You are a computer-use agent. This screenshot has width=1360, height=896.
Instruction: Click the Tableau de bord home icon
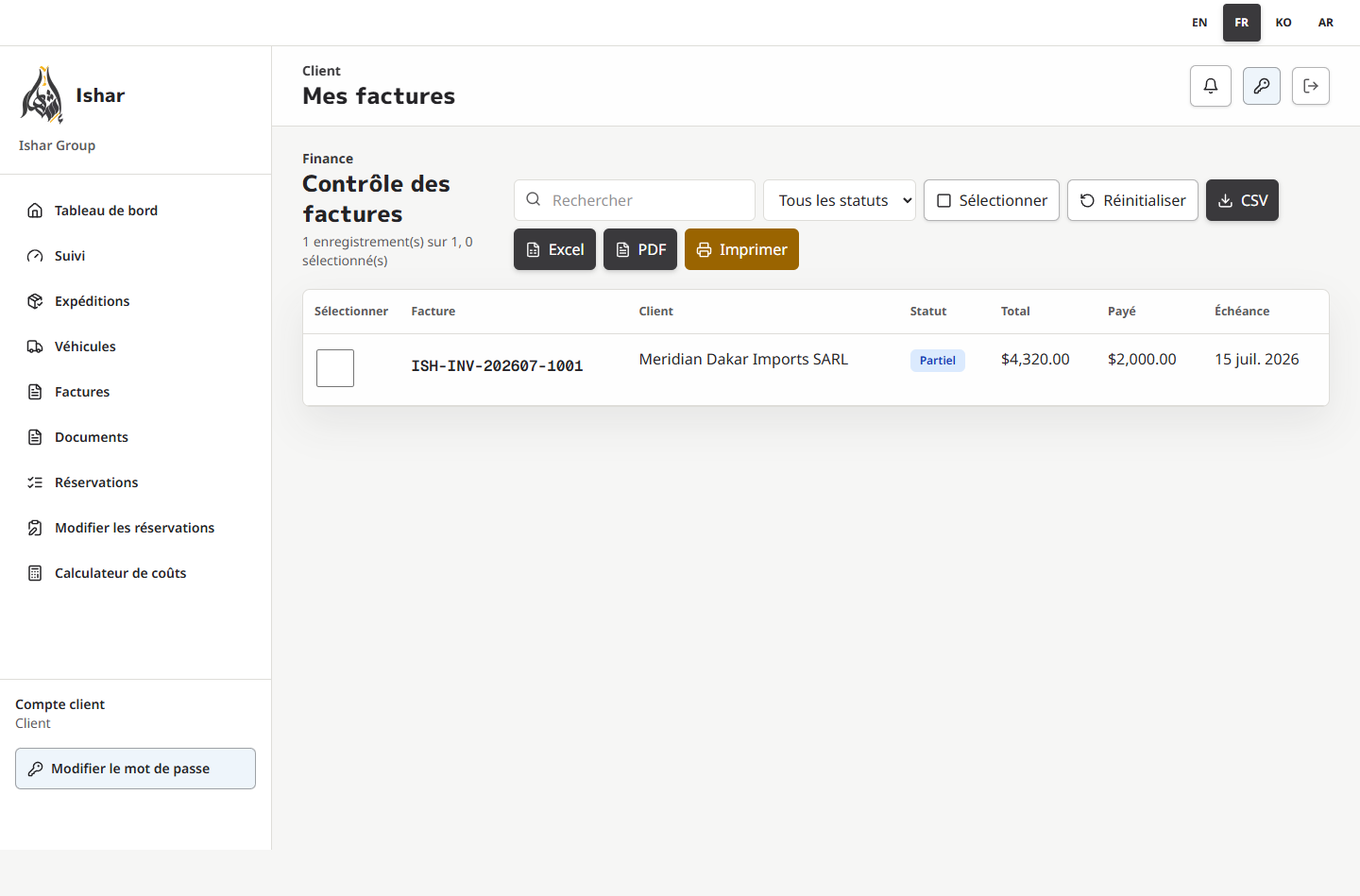[35, 211]
